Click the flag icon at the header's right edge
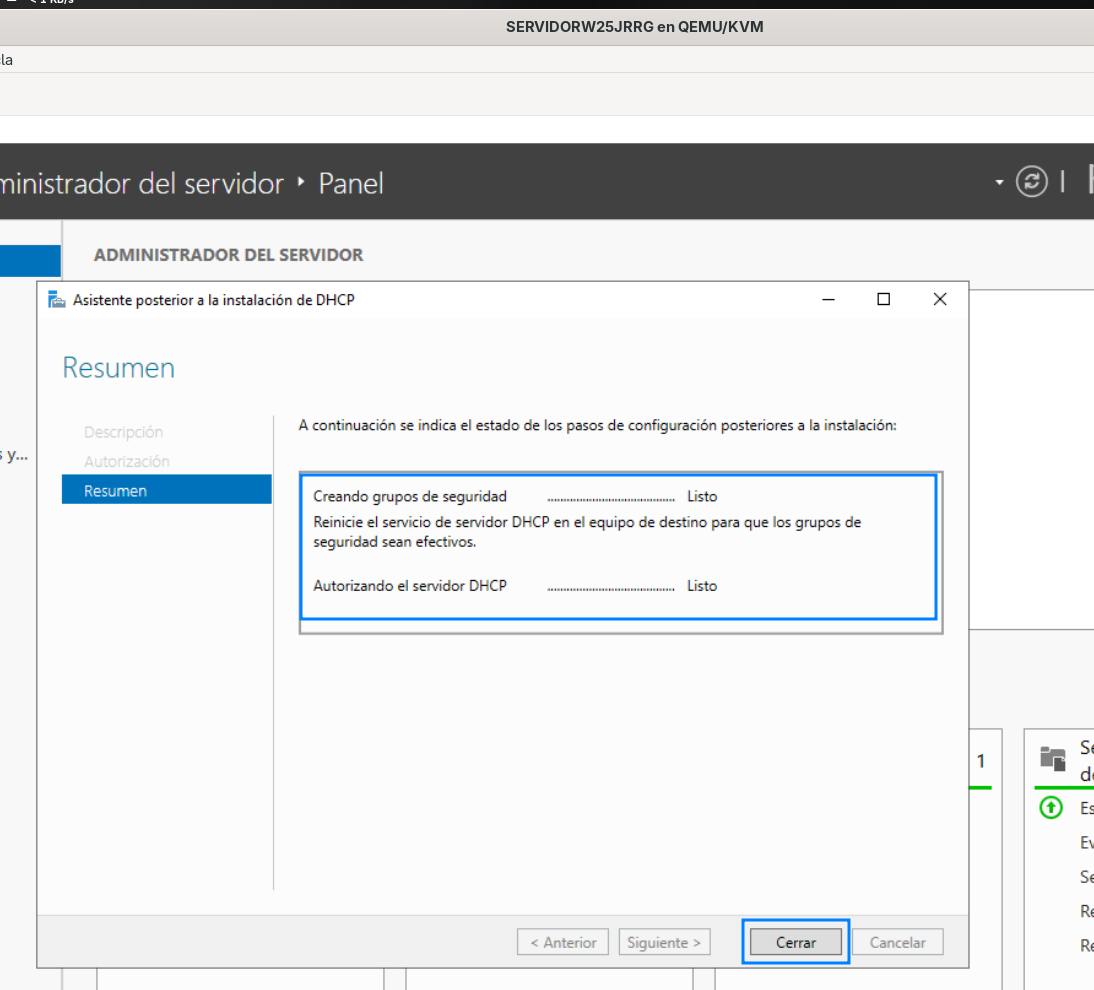Image resolution: width=1094 pixels, height=990 pixels. coord(1090,179)
